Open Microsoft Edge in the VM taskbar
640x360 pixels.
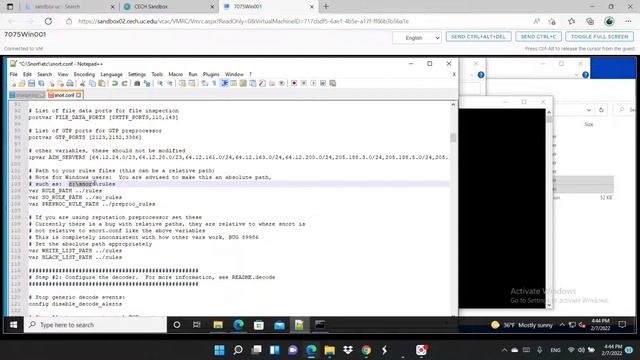(238, 325)
